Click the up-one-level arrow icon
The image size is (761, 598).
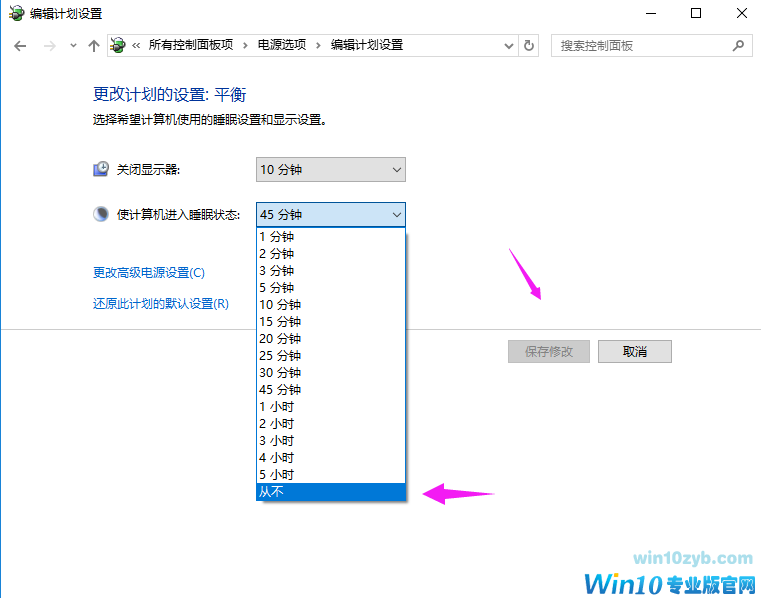click(94, 46)
